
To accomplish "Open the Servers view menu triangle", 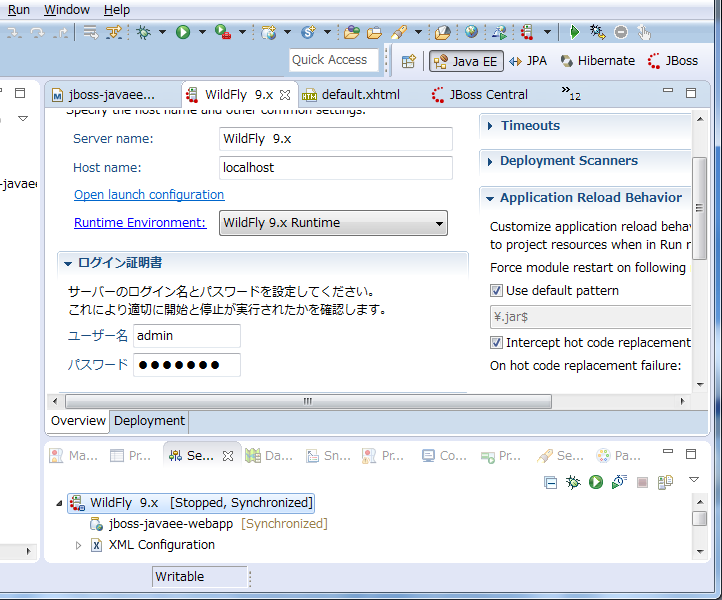I will click(694, 480).
